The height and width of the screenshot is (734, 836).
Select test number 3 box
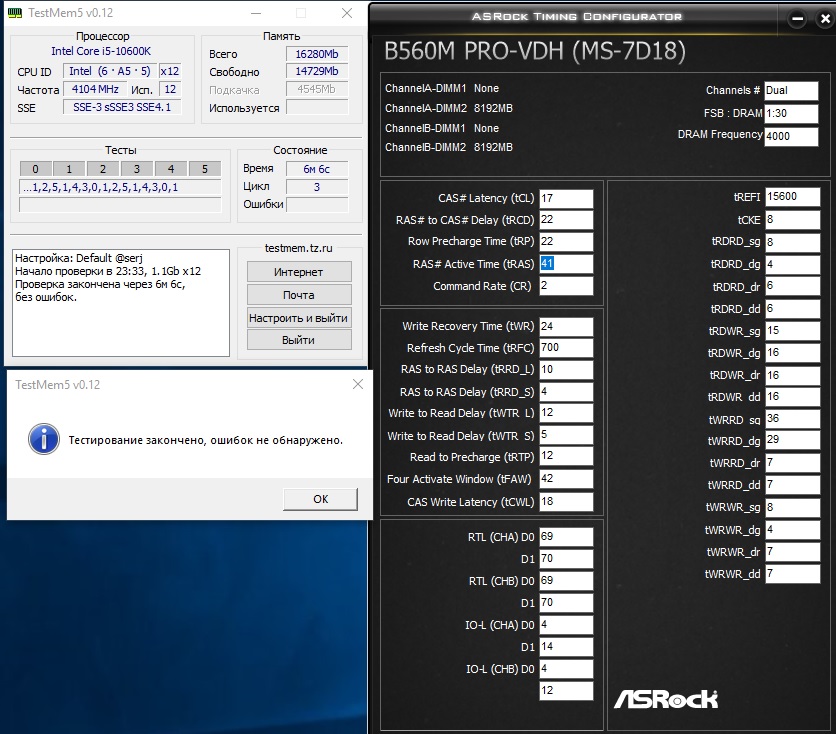[x=137, y=169]
